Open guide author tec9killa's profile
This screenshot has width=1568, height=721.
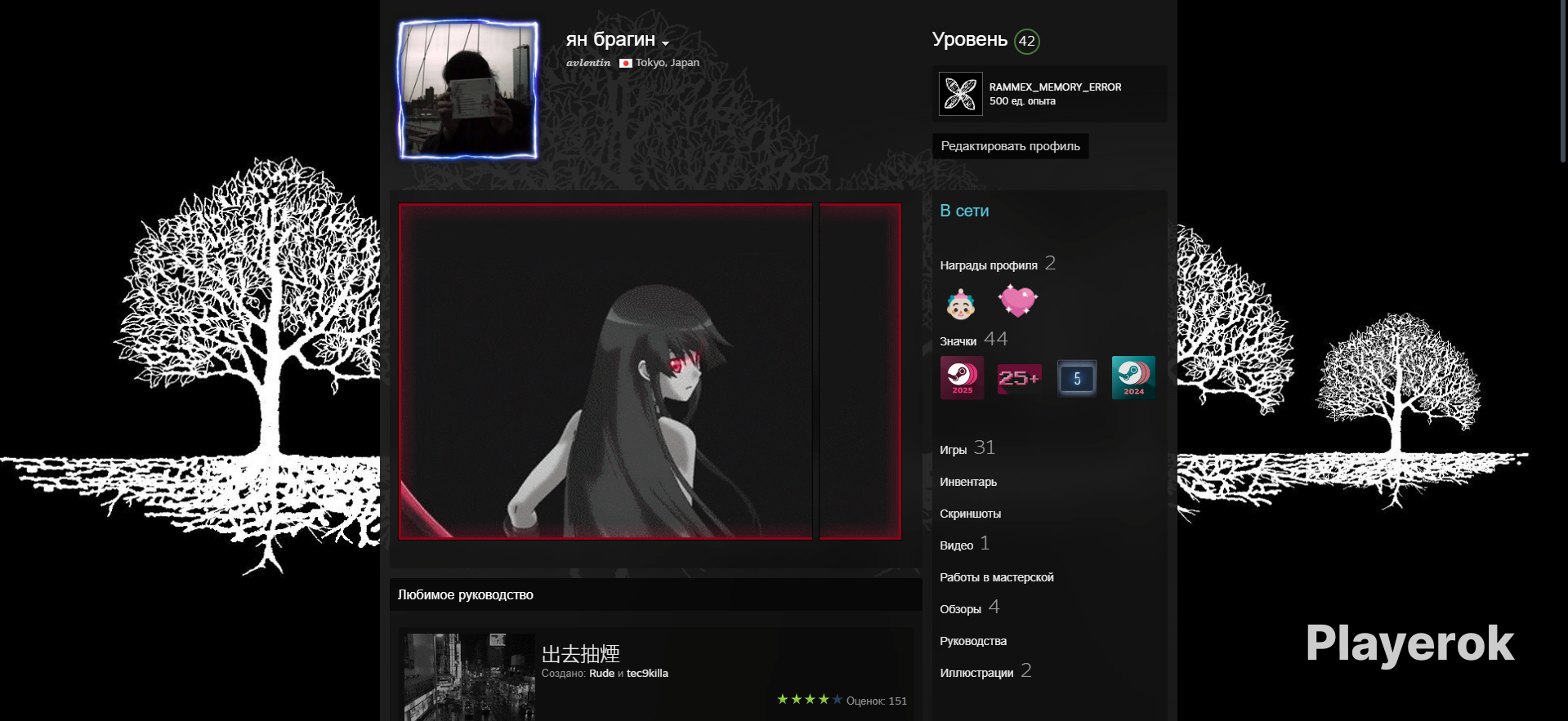pyautogui.click(x=647, y=674)
